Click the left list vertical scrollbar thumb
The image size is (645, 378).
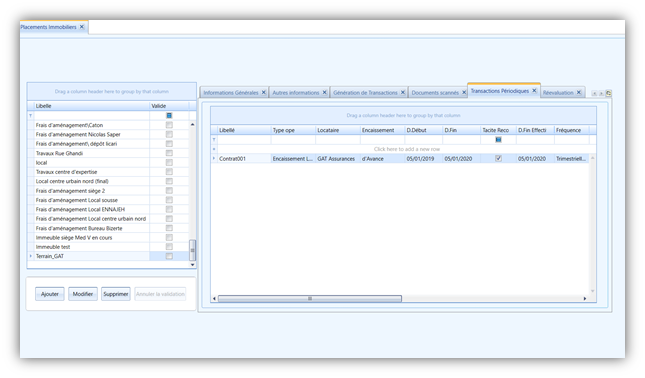pyautogui.click(x=192, y=250)
